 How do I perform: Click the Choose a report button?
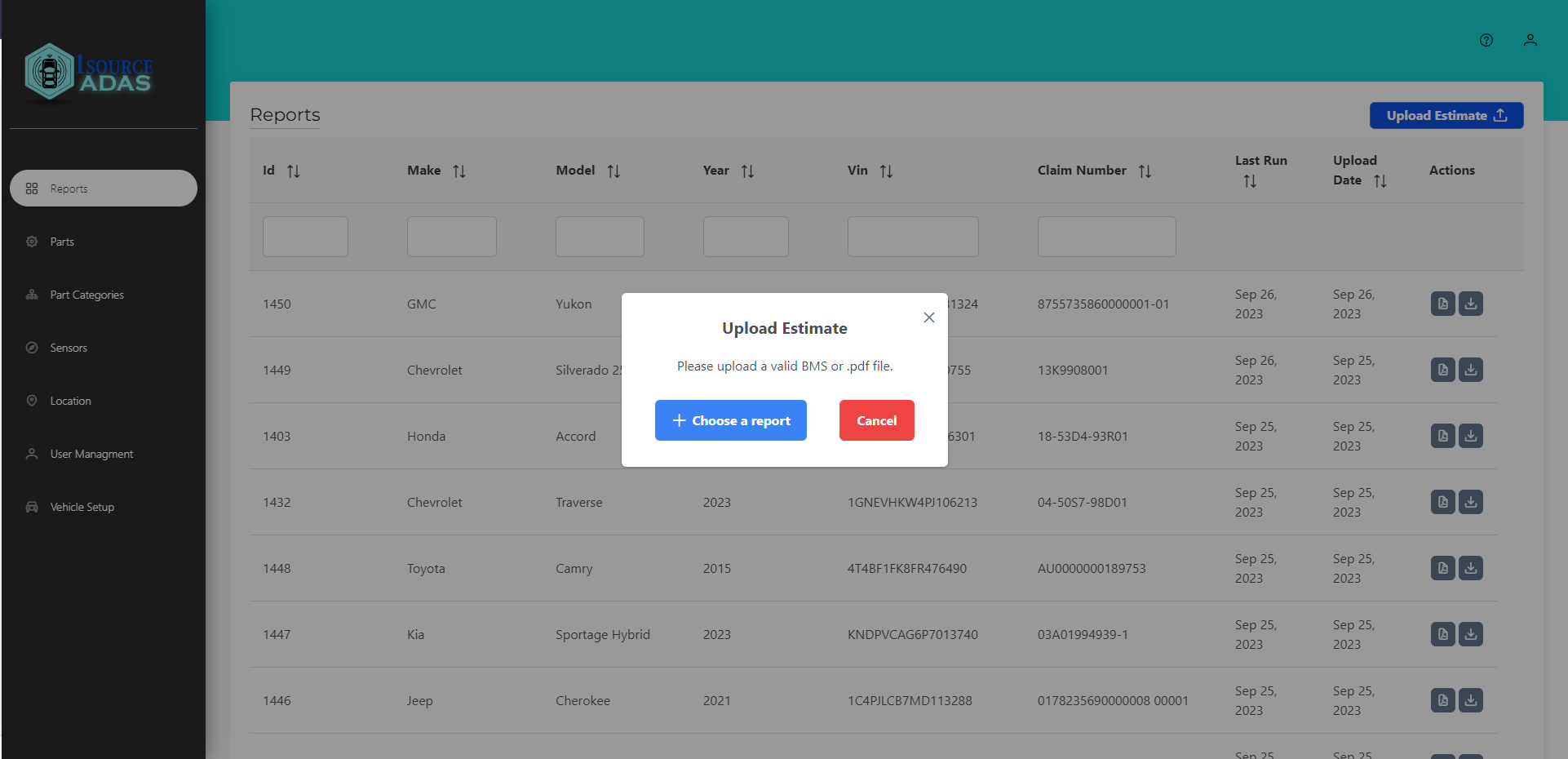[x=730, y=420]
